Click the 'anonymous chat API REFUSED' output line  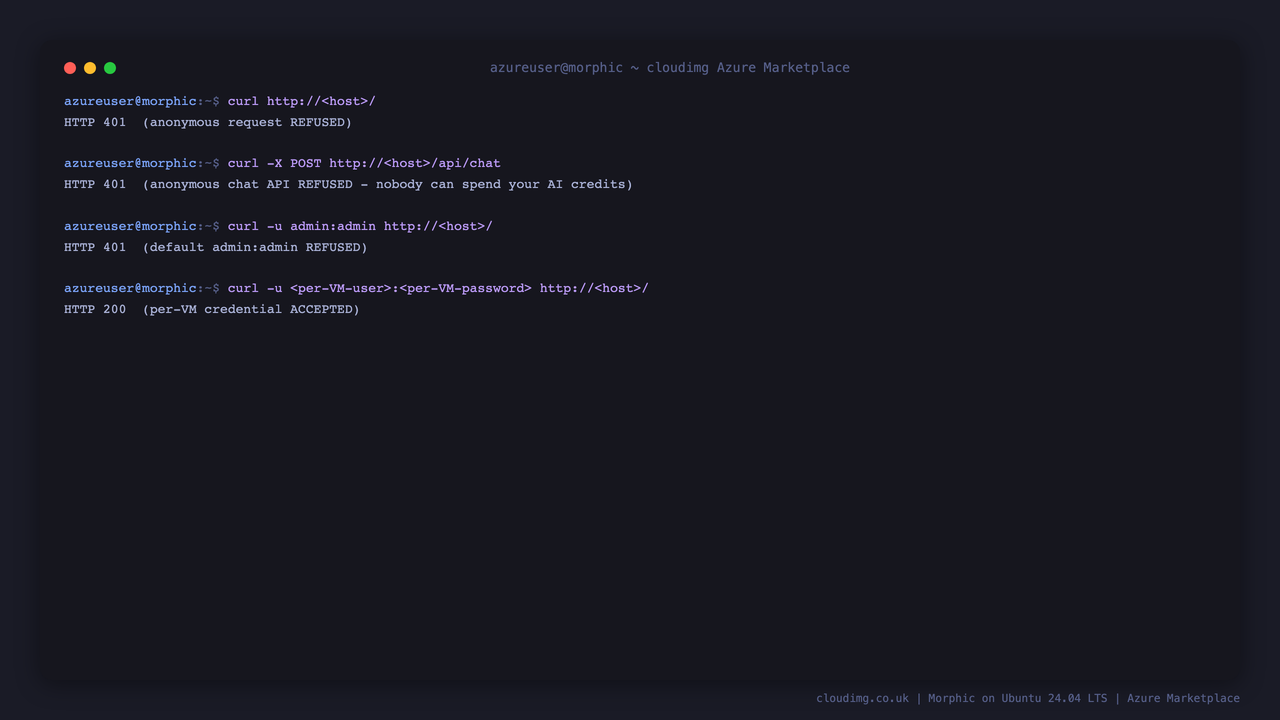point(348,184)
